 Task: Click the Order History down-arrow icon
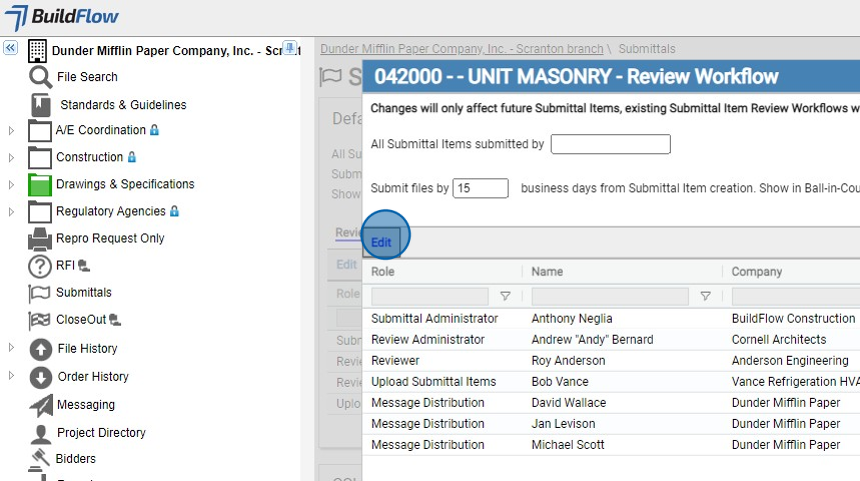(x=41, y=377)
